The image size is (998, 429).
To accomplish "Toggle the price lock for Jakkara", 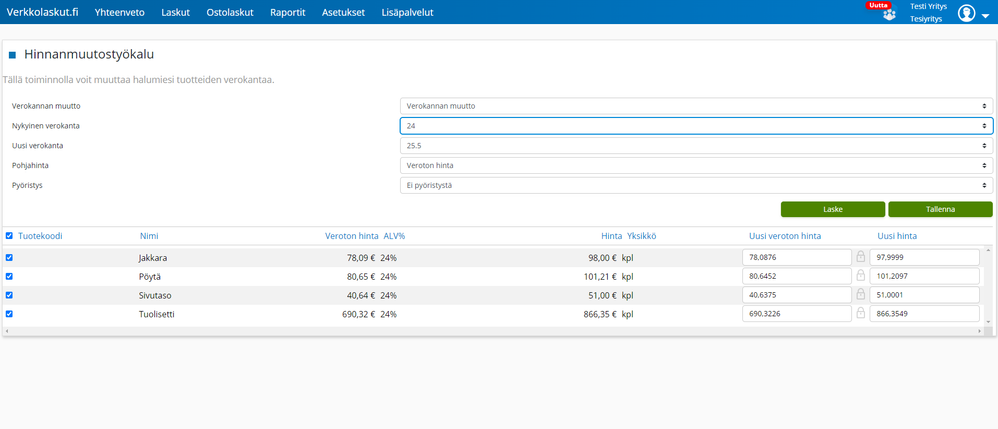I will 861,257.
